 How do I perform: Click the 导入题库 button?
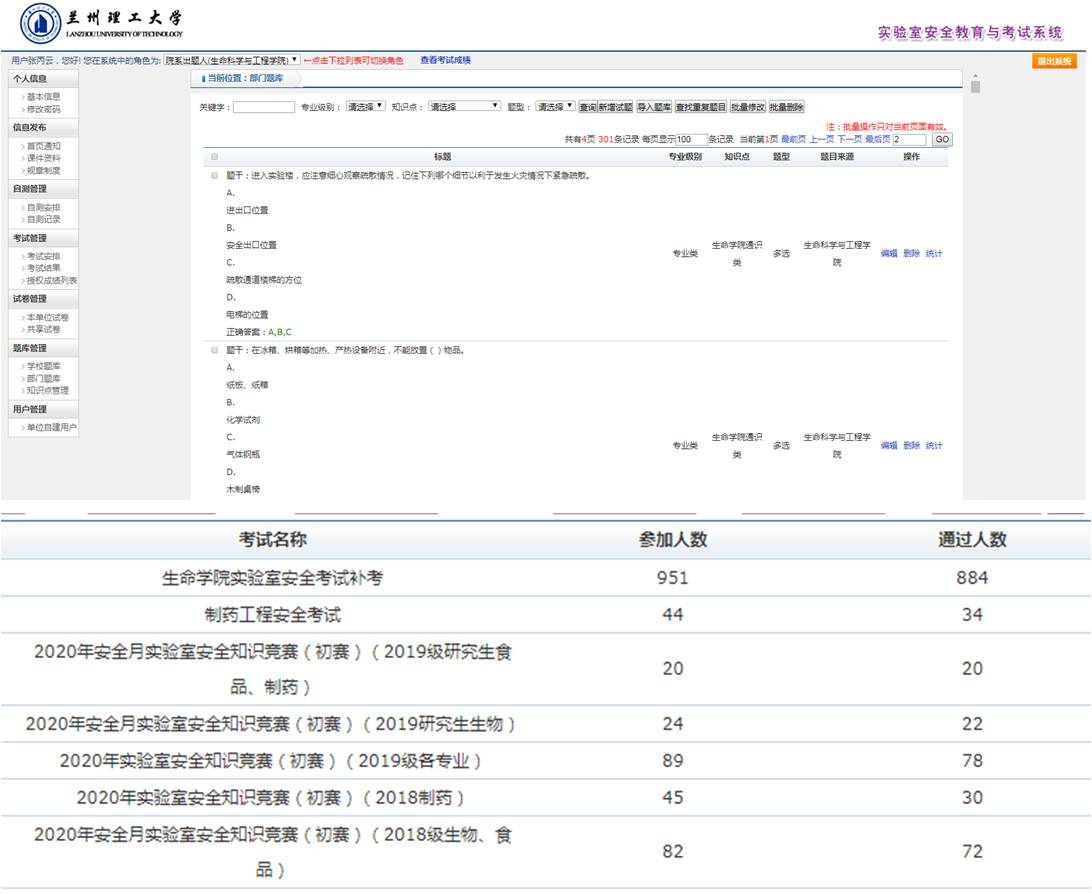pyautogui.click(x=653, y=107)
